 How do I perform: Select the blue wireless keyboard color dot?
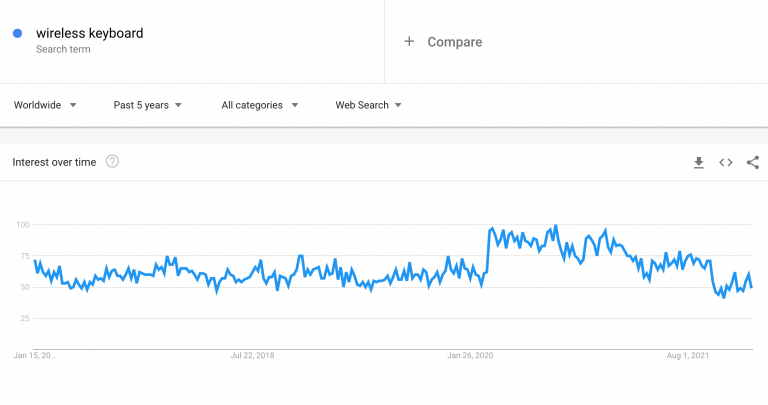[17, 33]
